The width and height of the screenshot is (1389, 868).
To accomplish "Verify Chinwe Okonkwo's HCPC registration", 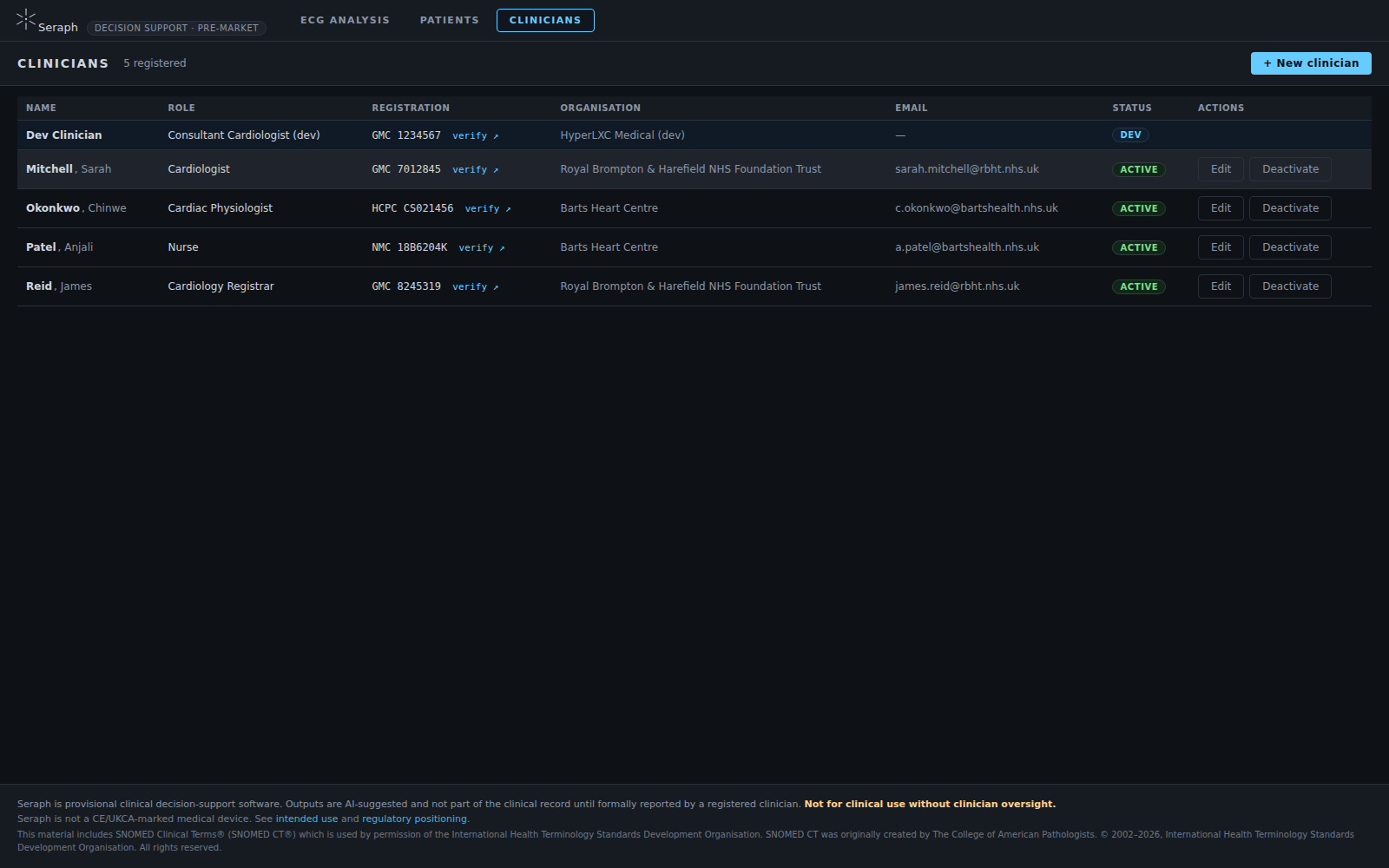I will [x=487, y=208].
